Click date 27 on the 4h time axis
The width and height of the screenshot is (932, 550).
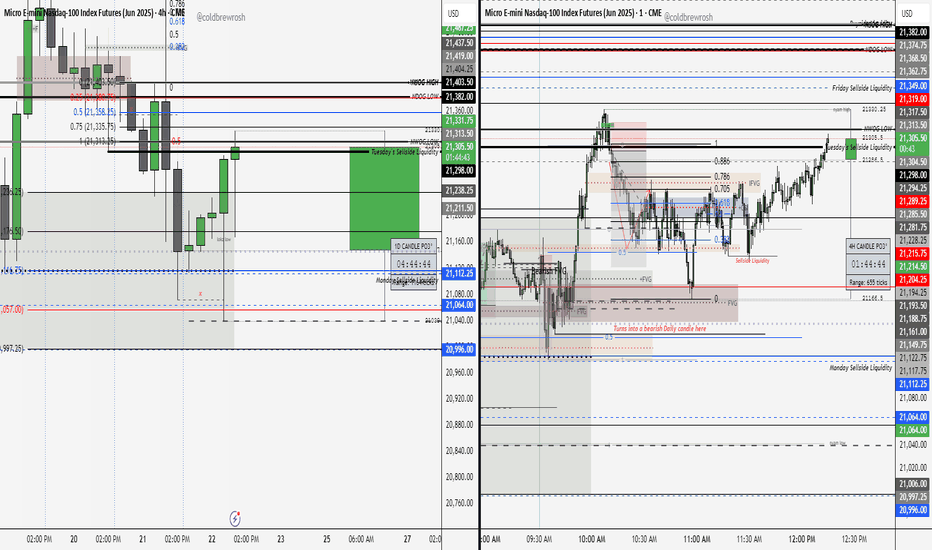click(407, 539)
